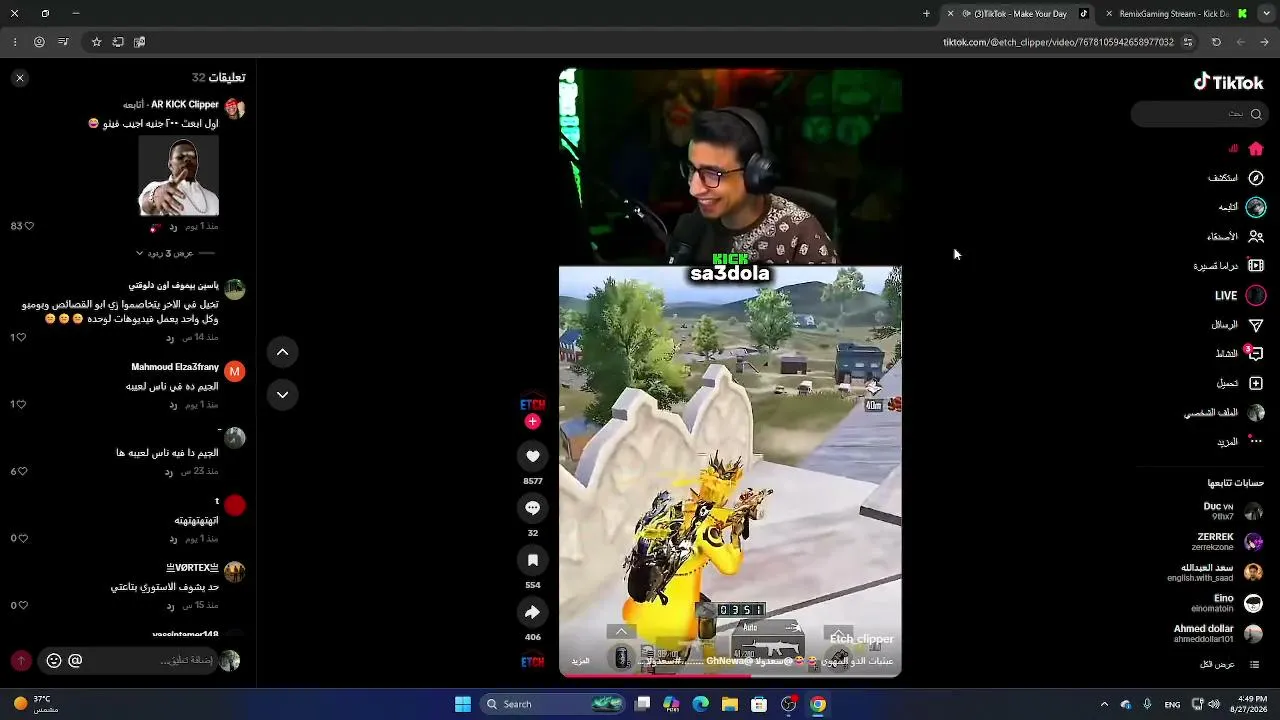Close the RemixGaming Stream tab

[1108, 14]
